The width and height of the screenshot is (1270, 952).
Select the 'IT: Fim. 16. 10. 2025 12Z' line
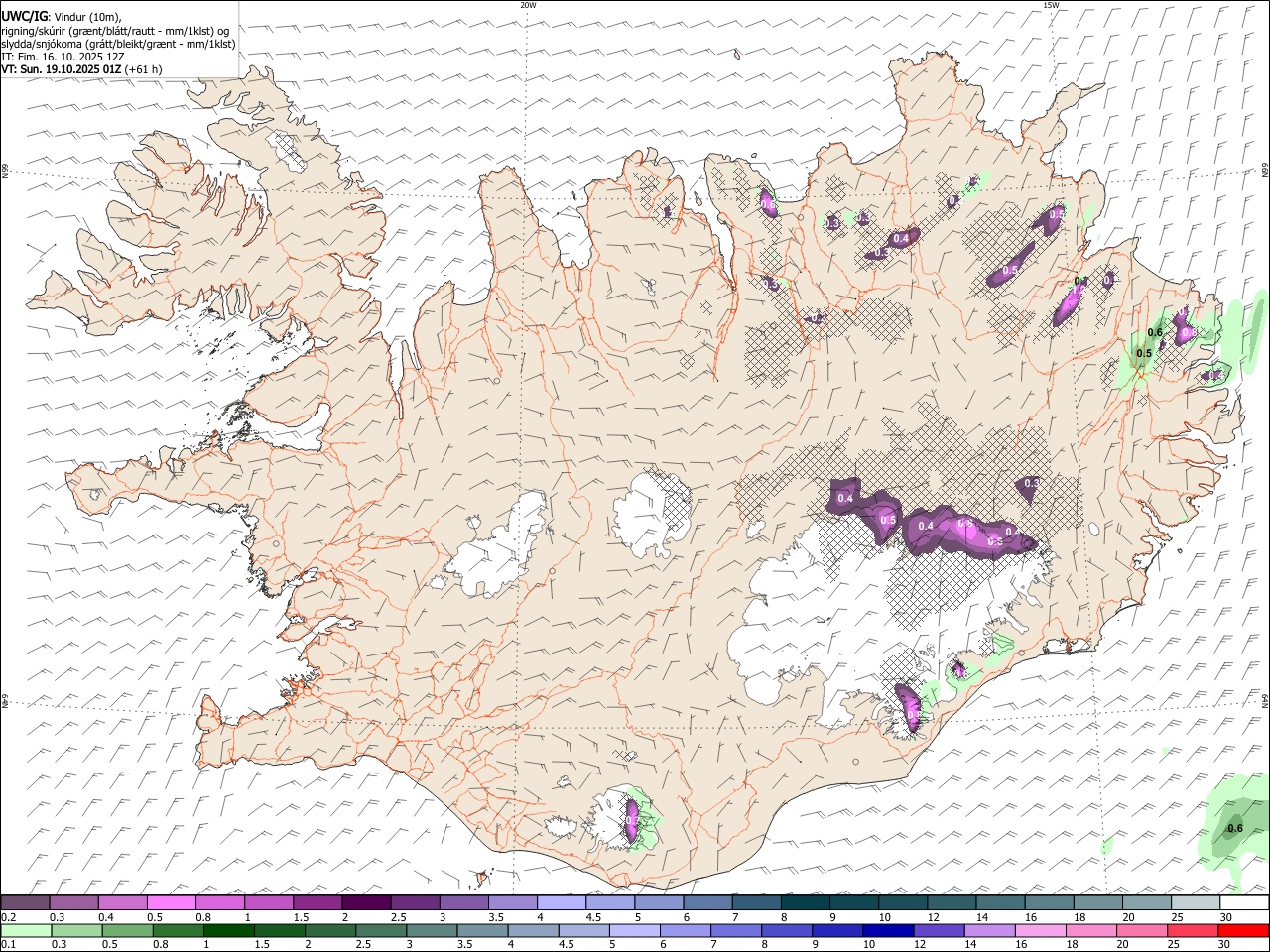(63, 57)
